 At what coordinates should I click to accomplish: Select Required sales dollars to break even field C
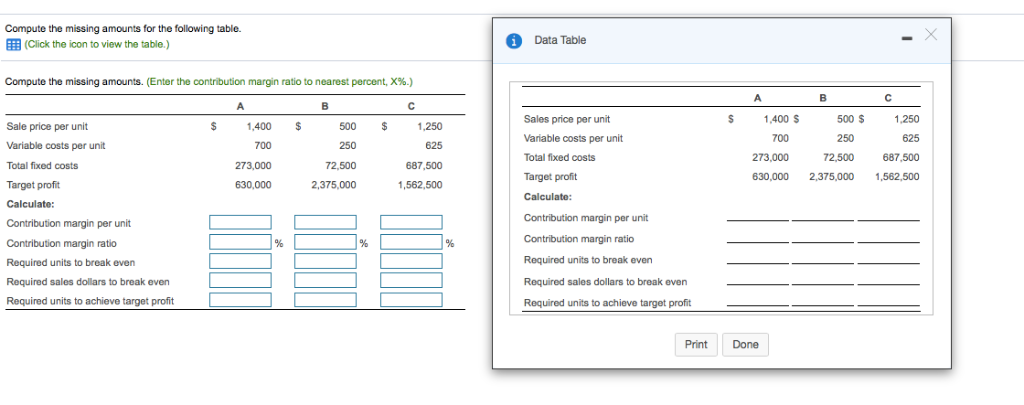411,280
